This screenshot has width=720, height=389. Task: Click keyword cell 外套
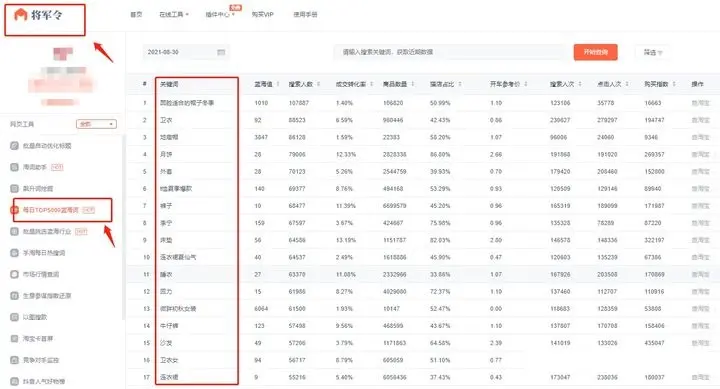[166, 171]
